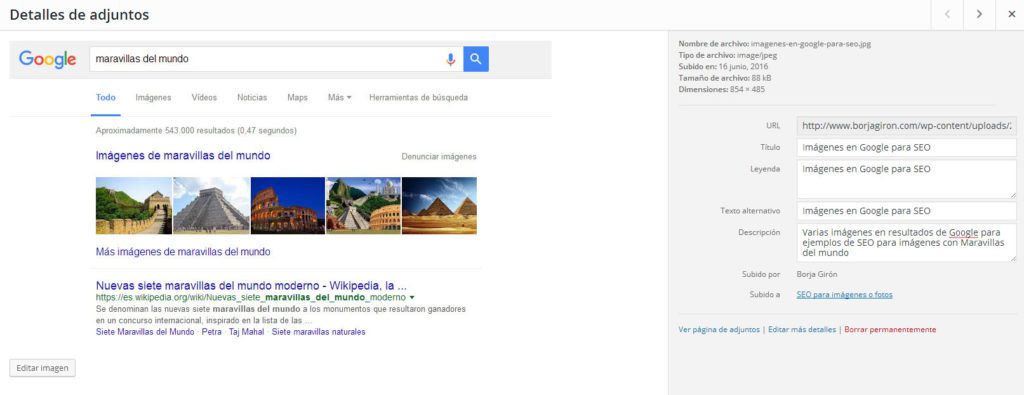Select the Maps tab in the preview

coord(297,98)
